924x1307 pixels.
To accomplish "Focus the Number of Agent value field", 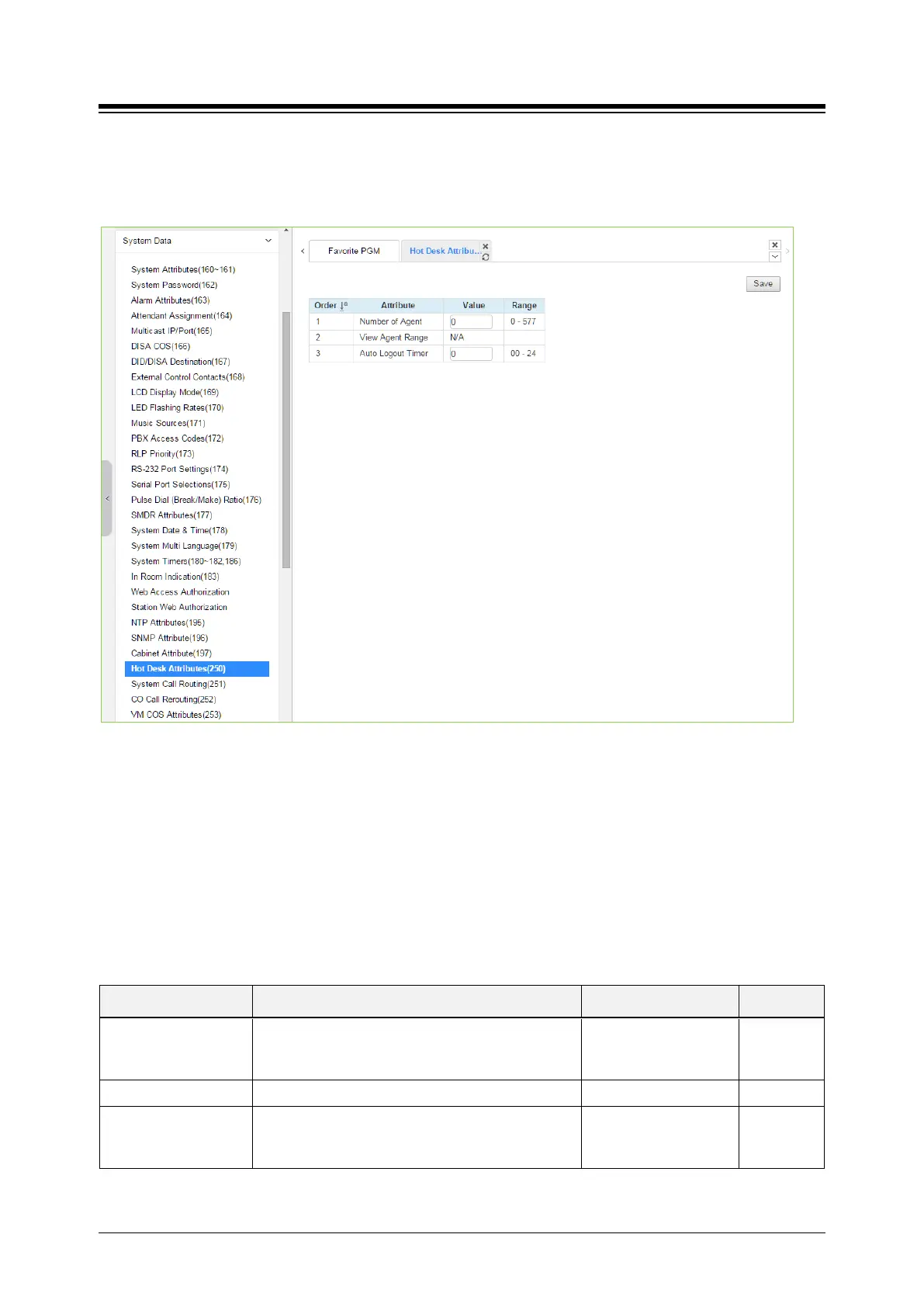I will coord(471,321).
